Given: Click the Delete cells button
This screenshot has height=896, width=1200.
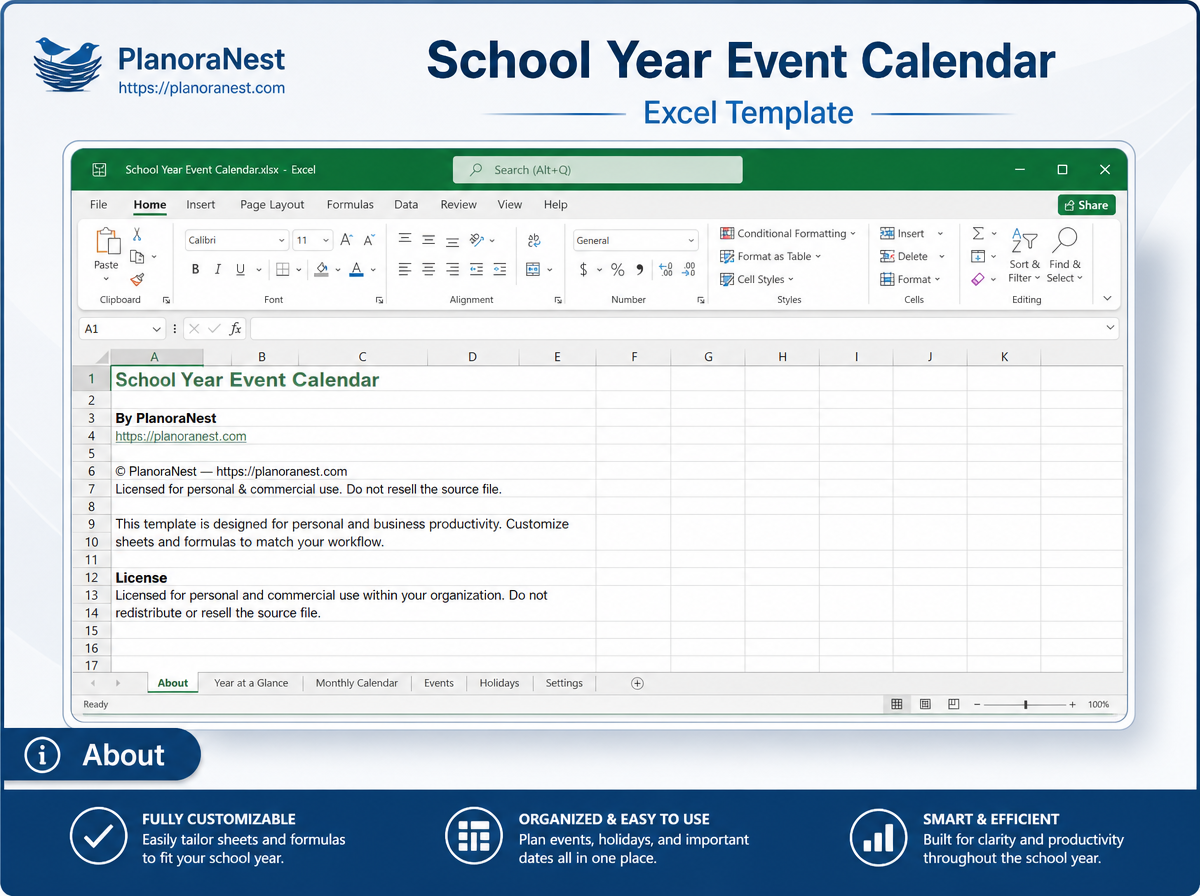Looking at the screenshot, I should [x=912, y=257].
